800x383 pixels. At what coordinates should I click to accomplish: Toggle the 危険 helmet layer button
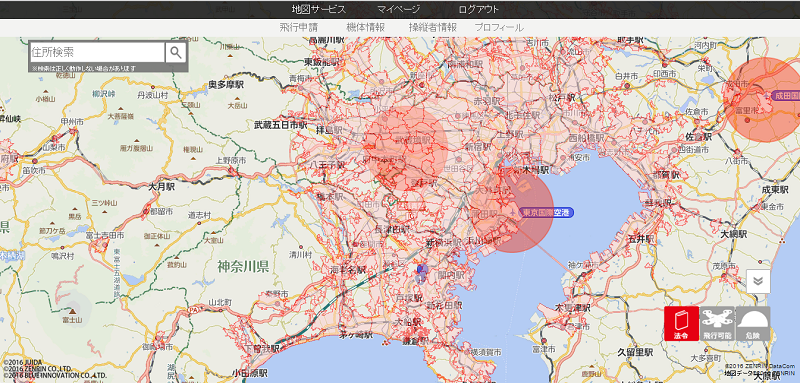753,324
